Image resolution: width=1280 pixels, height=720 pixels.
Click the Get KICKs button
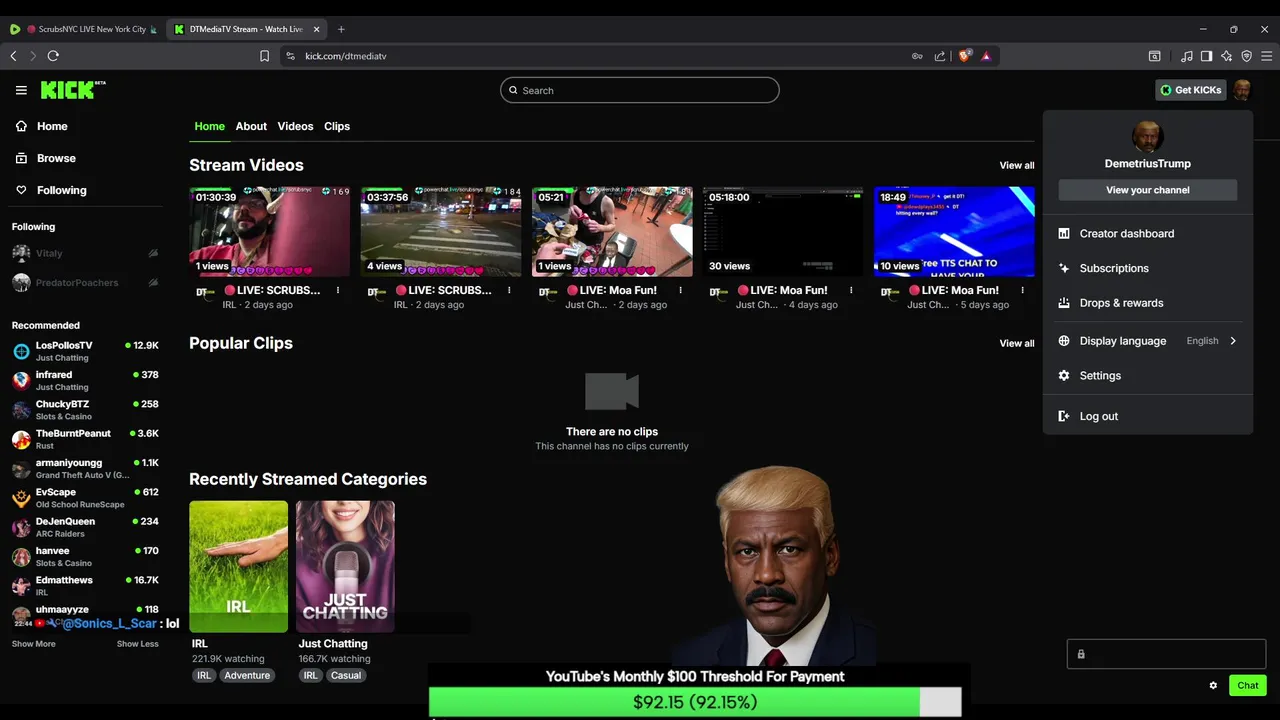click(1190, 90)
